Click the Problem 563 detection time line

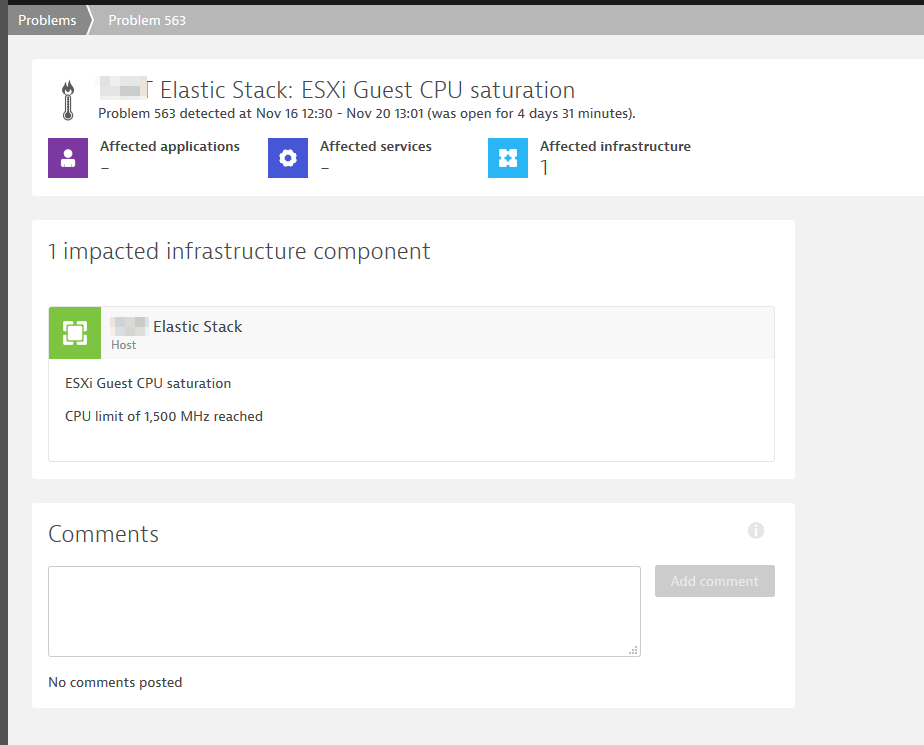[366, 114]
